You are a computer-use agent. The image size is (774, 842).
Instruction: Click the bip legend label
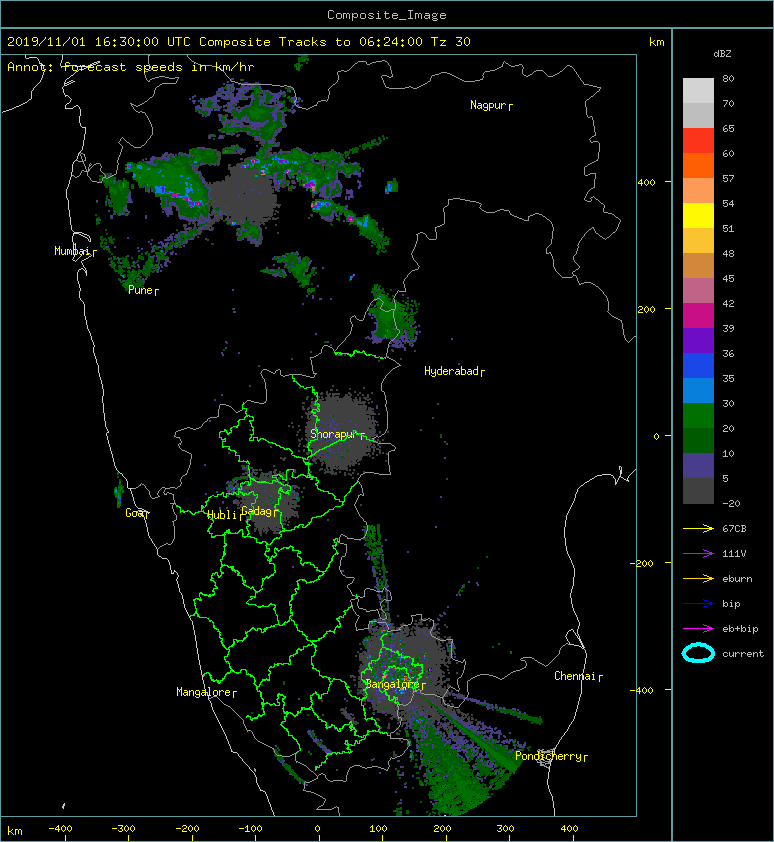(731, 604)
